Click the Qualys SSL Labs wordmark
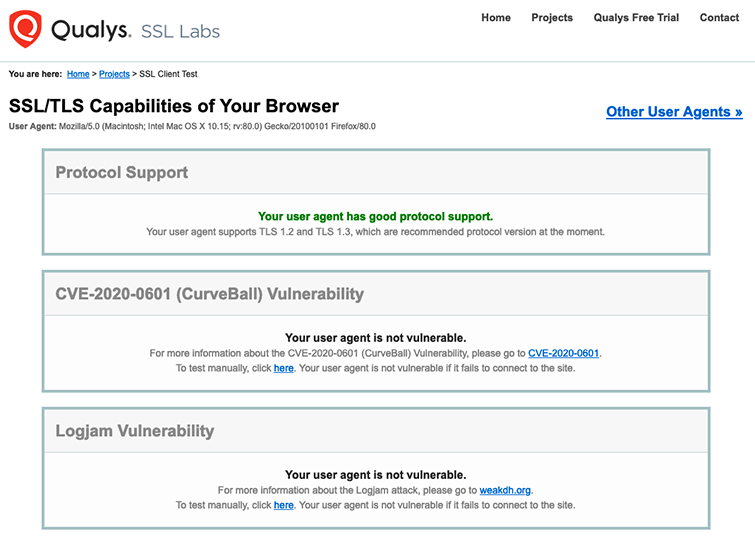The width and height of the screenshot is (755, 536). pyautogui.click(x=135, y=30)
